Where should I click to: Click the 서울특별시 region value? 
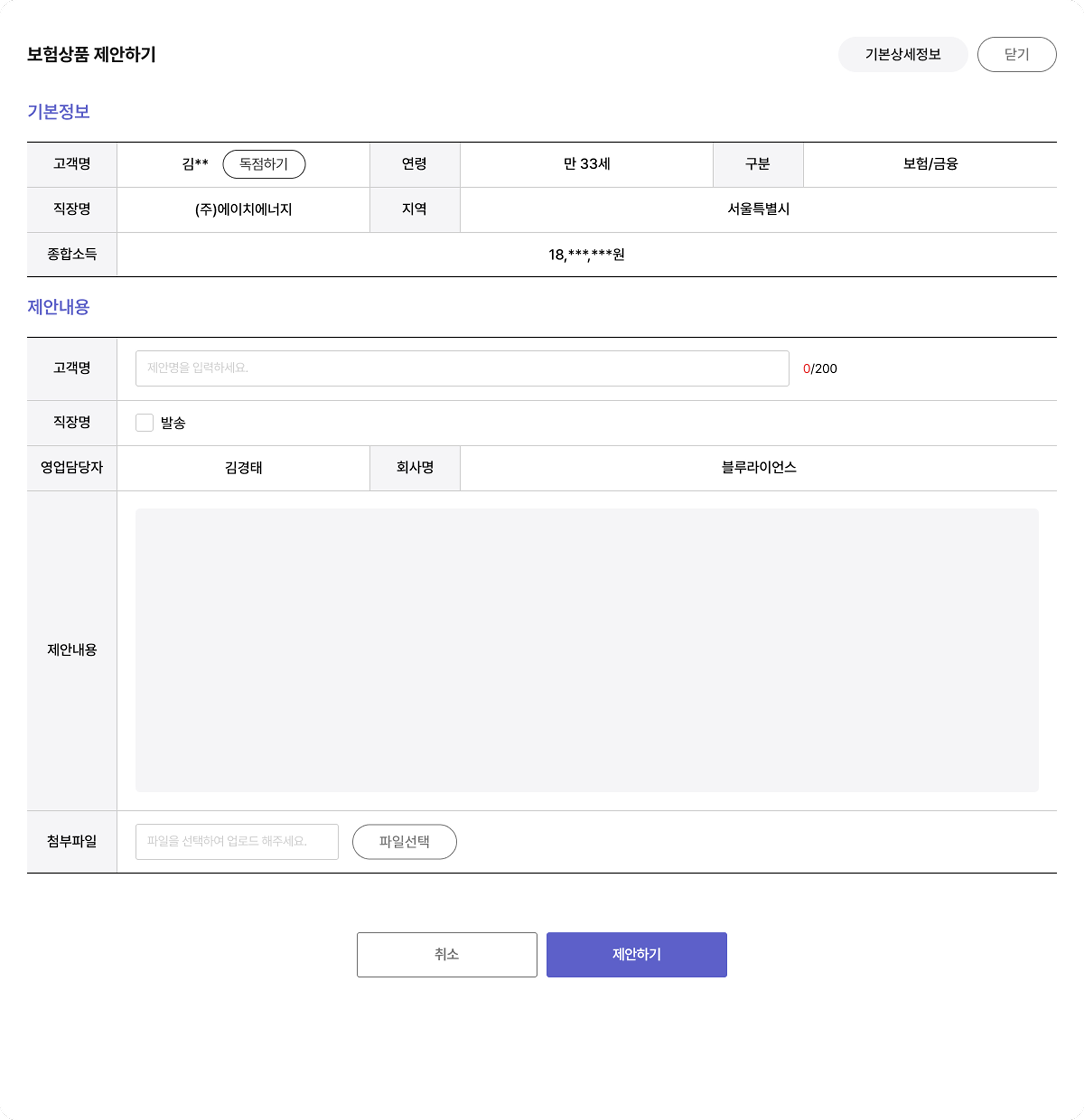pyautogui.click(x=758, y=209)
